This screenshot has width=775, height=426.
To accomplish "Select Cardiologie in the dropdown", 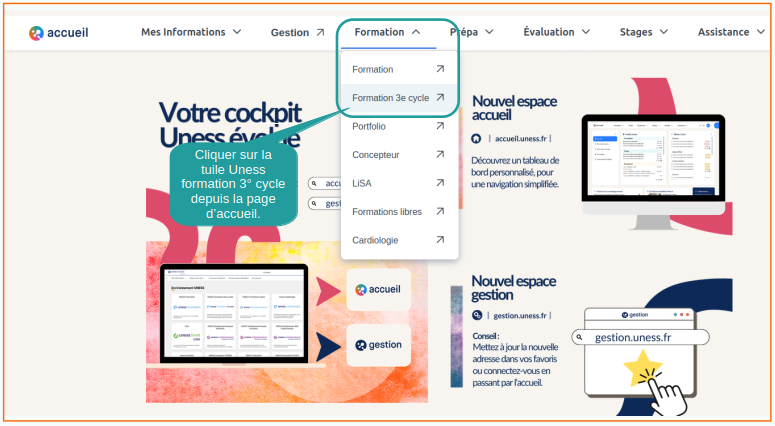I will pos(399,240).
